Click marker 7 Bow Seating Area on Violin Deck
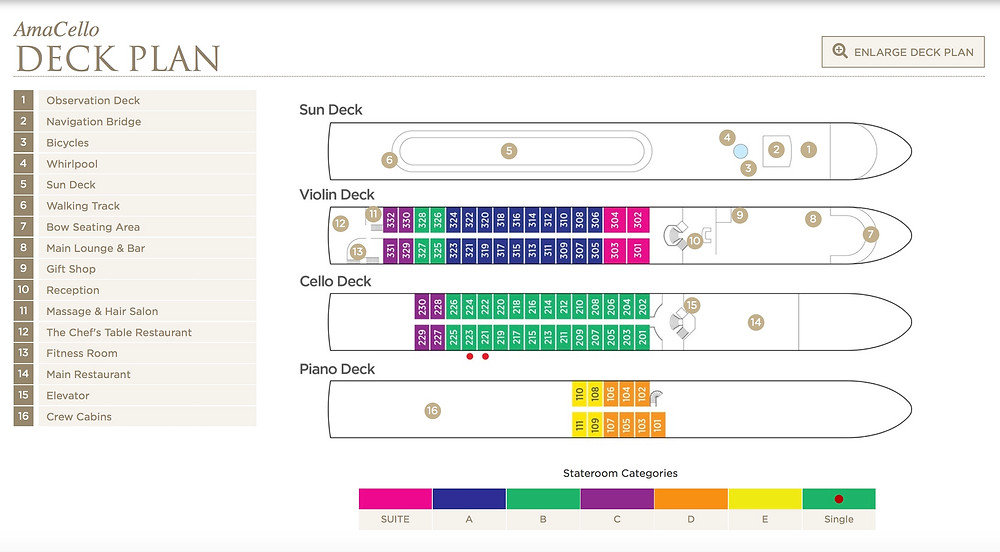The width and height of the screenshot is (1000, 552). point(871,234)
